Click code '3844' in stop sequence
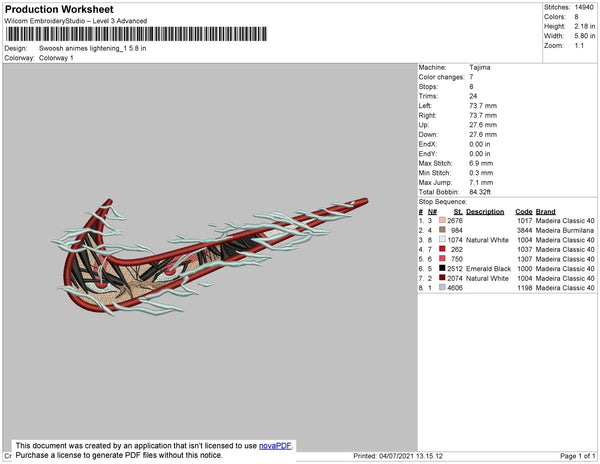This screenshot has height=464, width=600. pyautogui.click(x=524, y=230)
